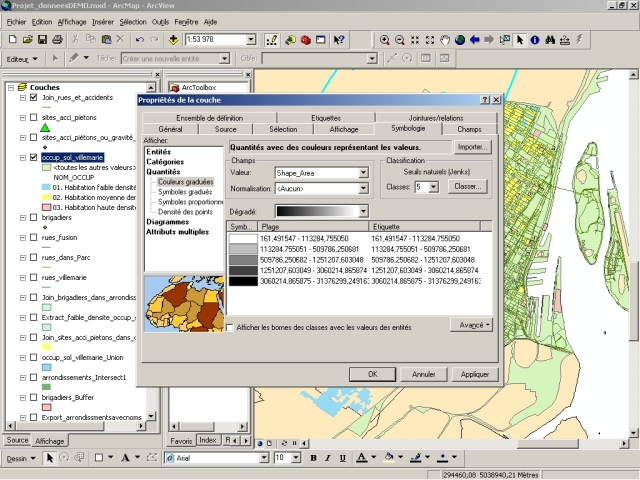Click the Find binoculars icon
Screen dimensions: 640x480
pos(550,39)
